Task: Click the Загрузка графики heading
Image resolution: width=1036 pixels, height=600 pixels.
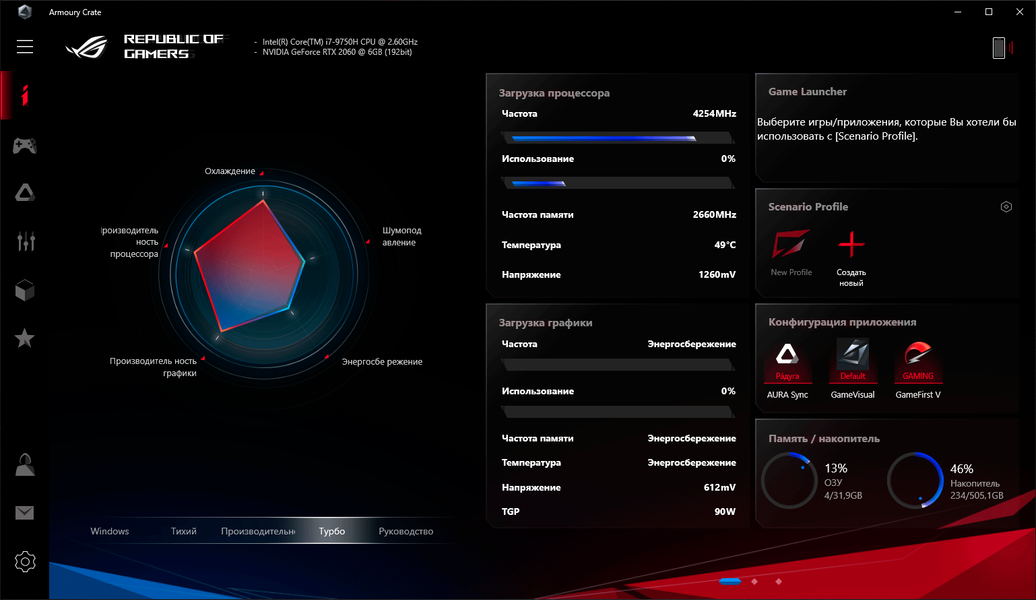Action: [x=545, y=323]
